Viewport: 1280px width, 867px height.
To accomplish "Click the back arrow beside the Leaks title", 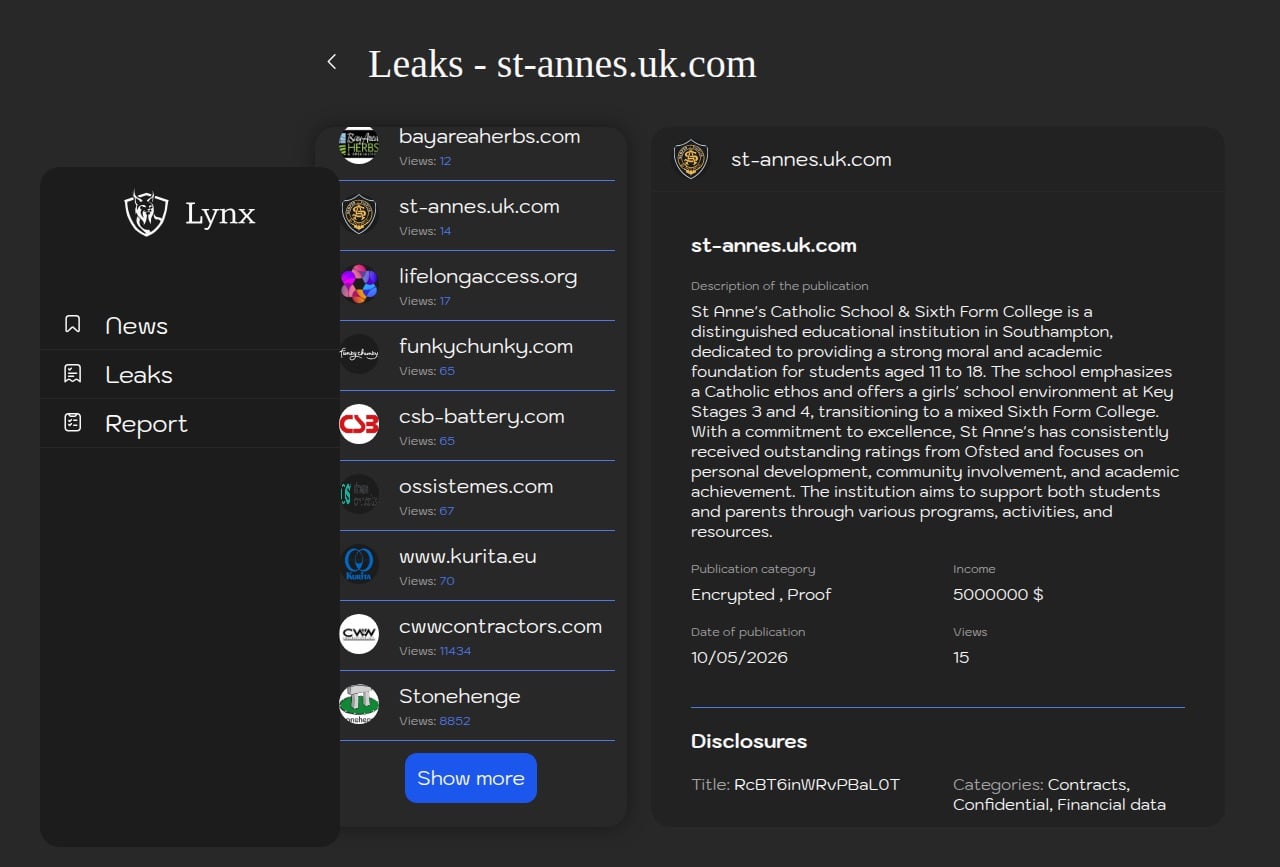I will pos(331,62).
